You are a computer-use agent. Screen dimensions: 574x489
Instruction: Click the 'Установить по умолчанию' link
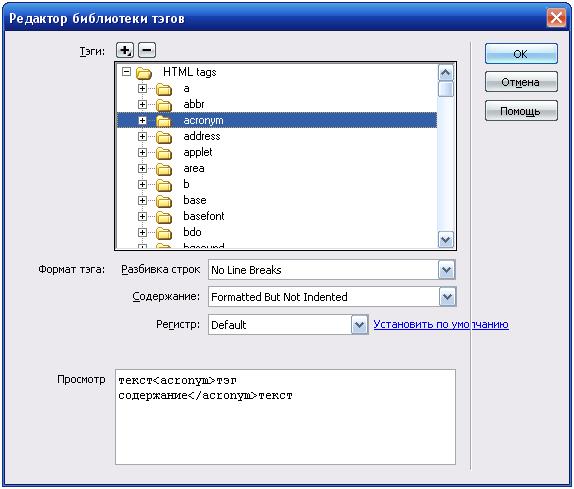click(441, 325)
